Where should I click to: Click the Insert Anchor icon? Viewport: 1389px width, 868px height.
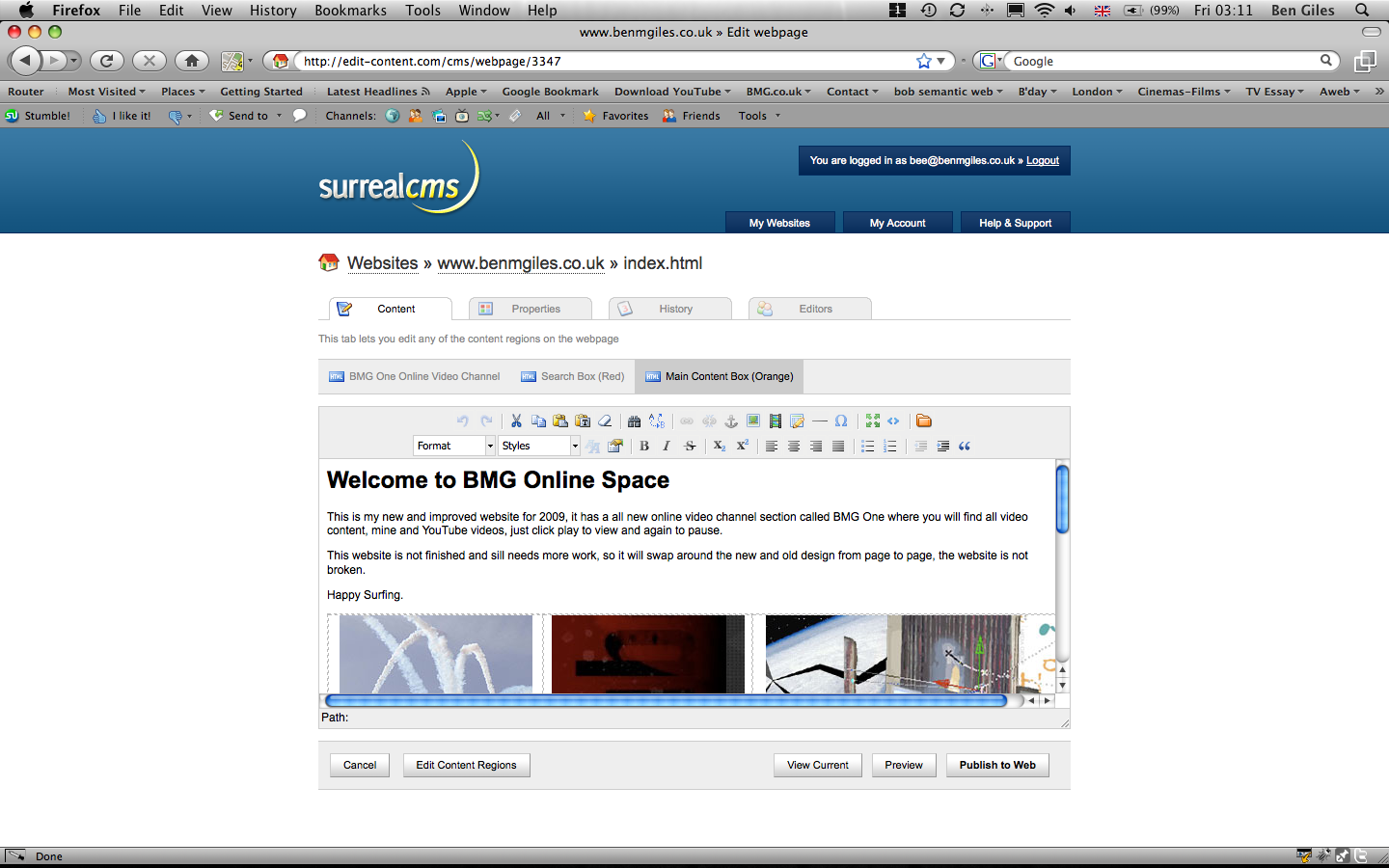pyautogui.click(x=731, y=420)
